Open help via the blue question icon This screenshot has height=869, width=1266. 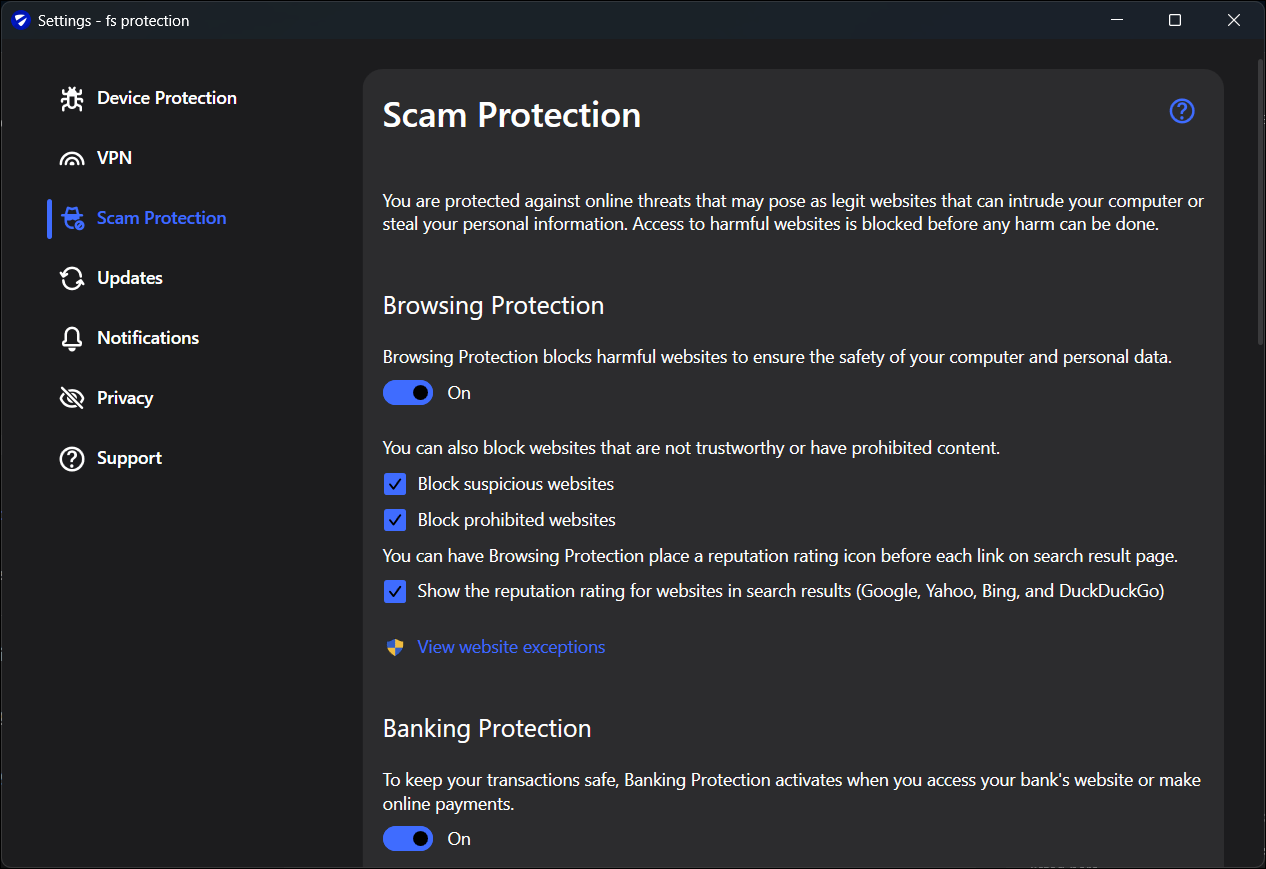tap(1182, 111)
